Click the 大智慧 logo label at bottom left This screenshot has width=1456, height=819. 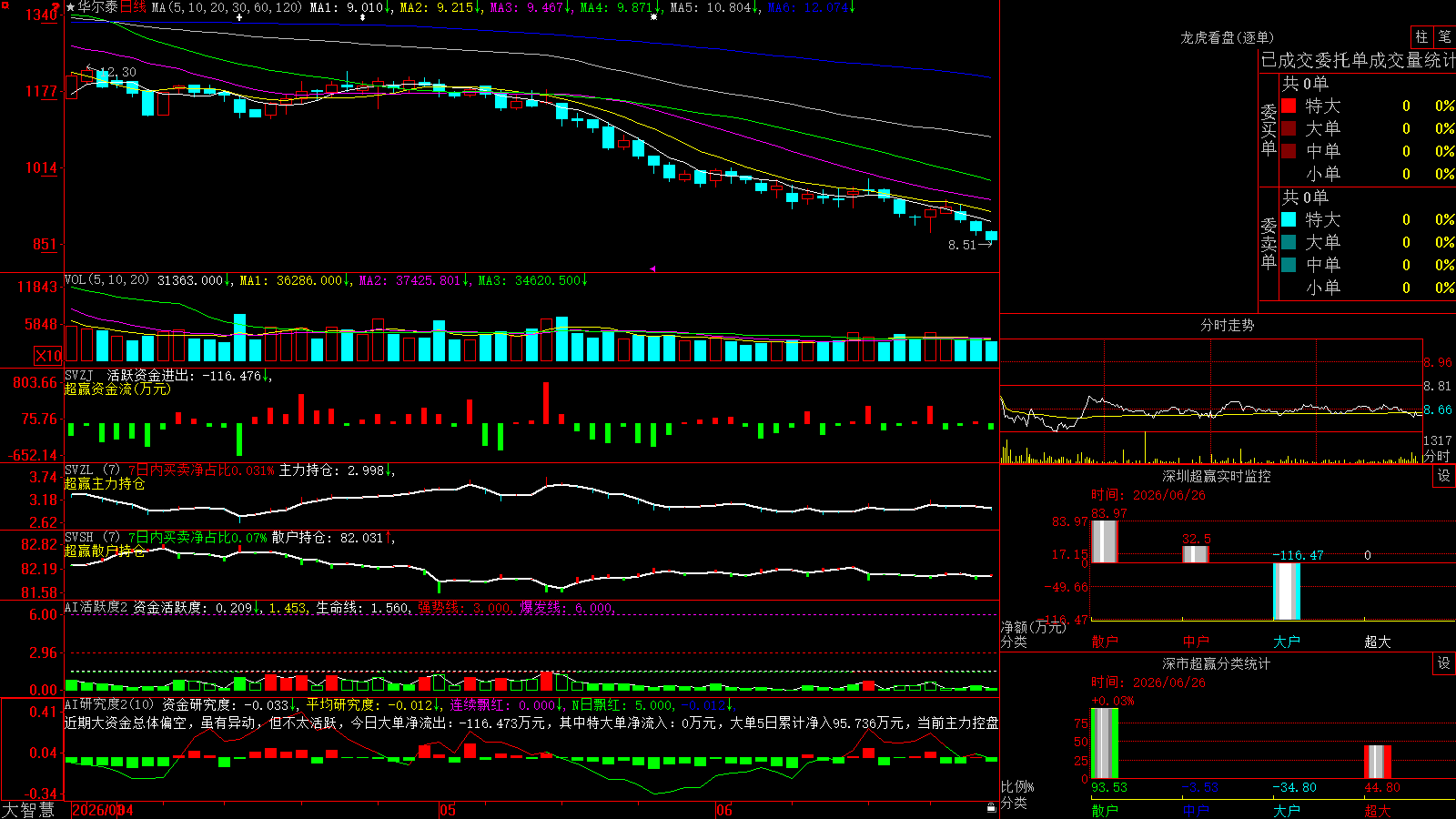click(28, 809)
